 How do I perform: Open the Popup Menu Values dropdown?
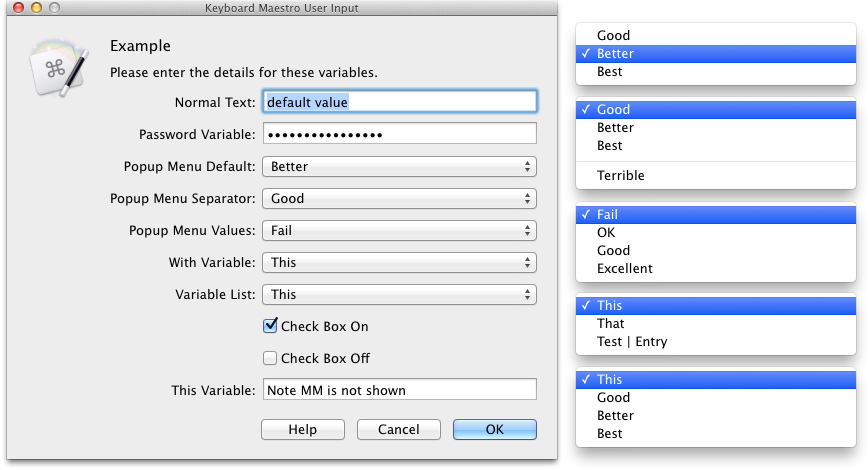[400, 230]
